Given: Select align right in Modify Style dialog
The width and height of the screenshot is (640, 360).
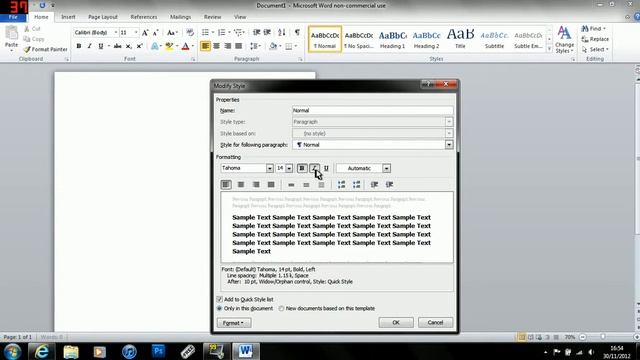Looking at the screenshot, I should 256,184.
